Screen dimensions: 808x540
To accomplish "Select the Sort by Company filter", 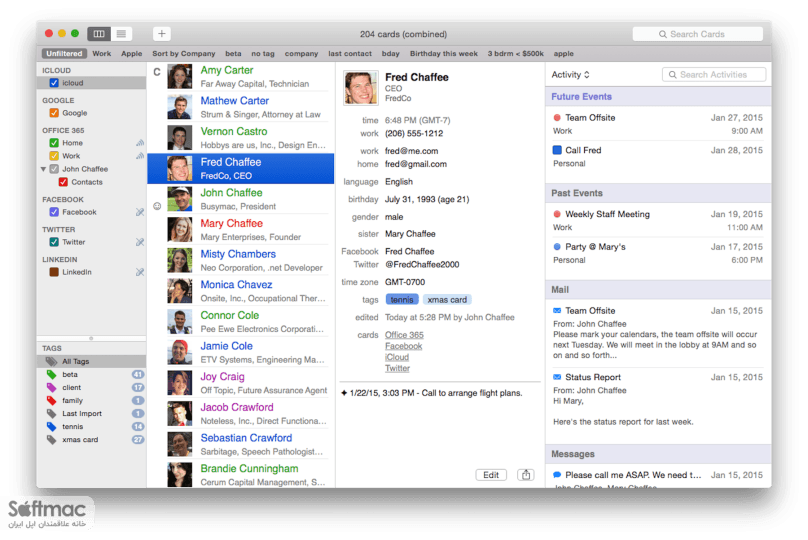I will (183, 54).
